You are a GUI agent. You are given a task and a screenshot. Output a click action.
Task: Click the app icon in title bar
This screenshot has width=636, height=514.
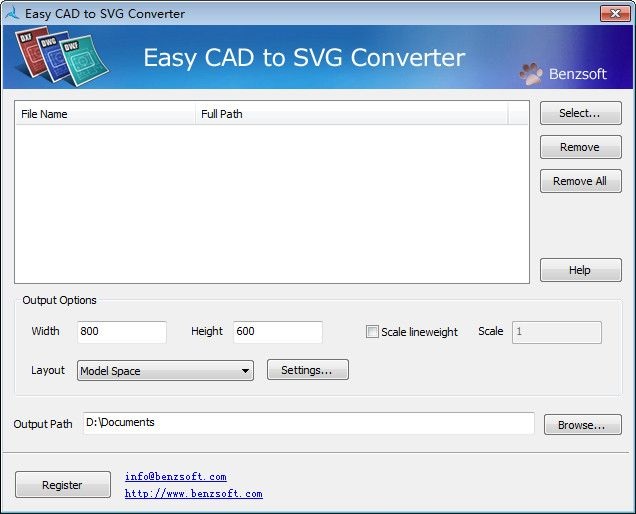(x=12, y=13)
